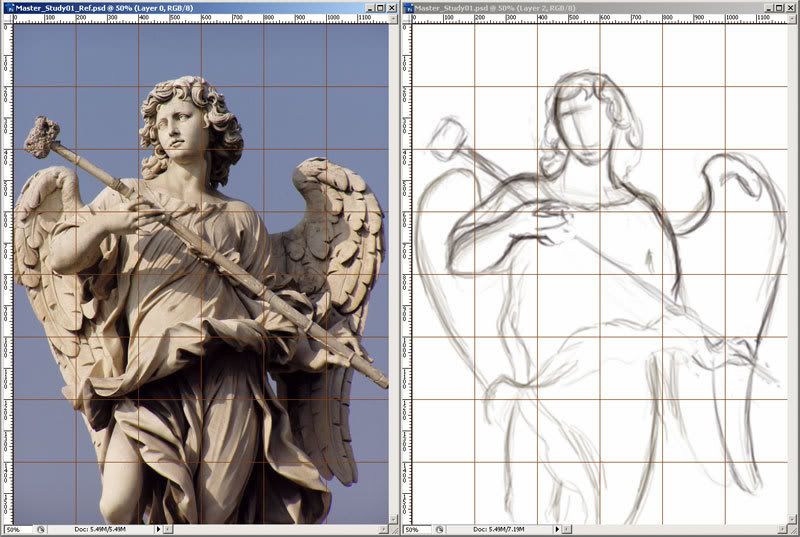Open status bar options arrow in Master_Study01.psd window

[x=557, y=530]
